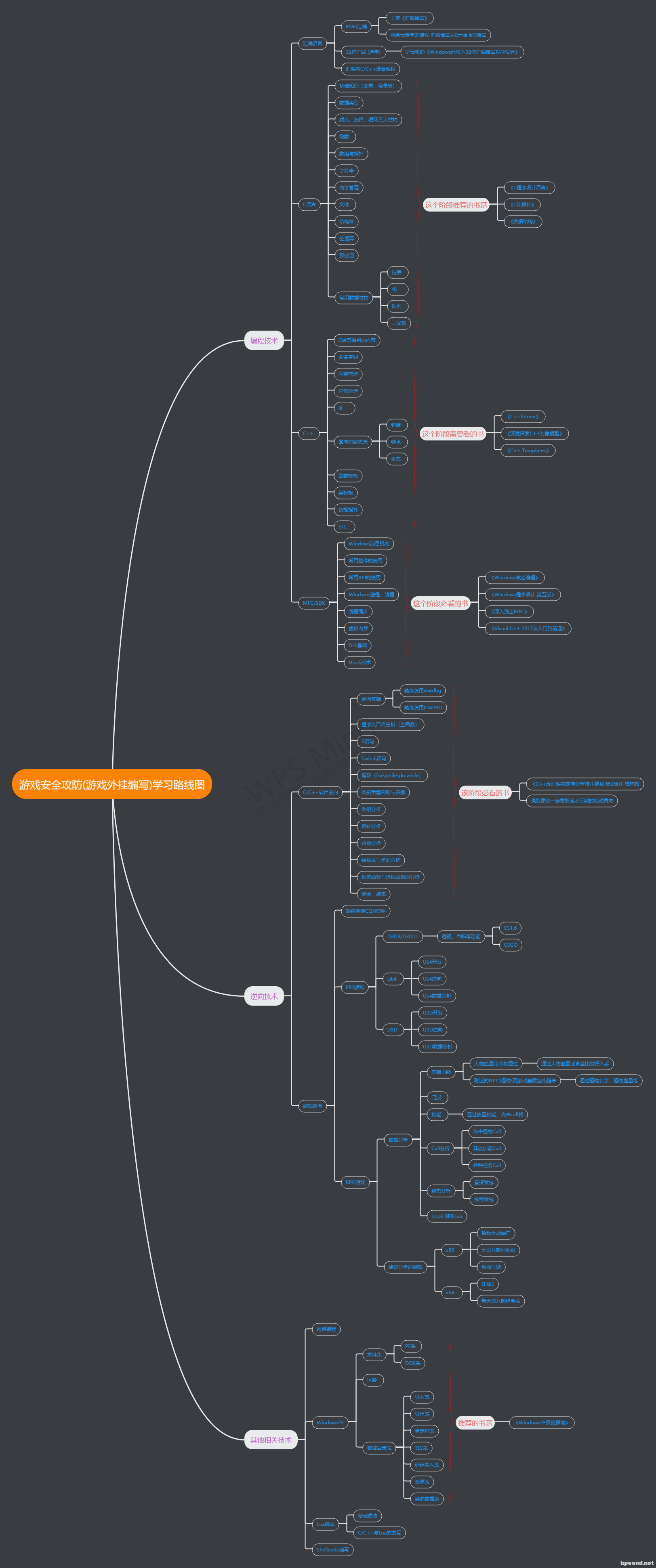Click the 《C程序设计语言》 book node
Screen dimensions: 656x1568
[x=529, y=187]
